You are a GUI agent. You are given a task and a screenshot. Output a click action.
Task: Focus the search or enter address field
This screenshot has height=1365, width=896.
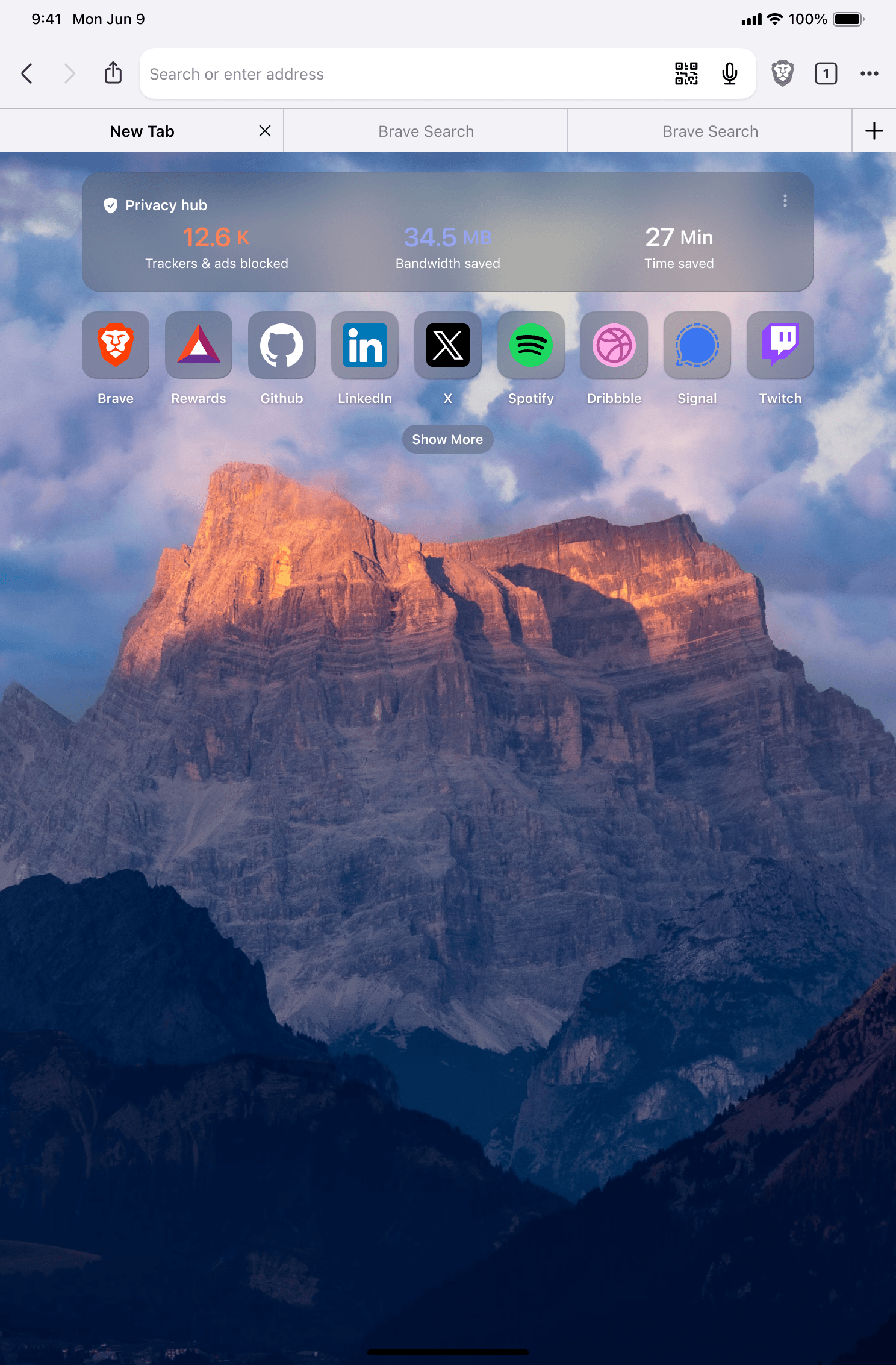403,73
